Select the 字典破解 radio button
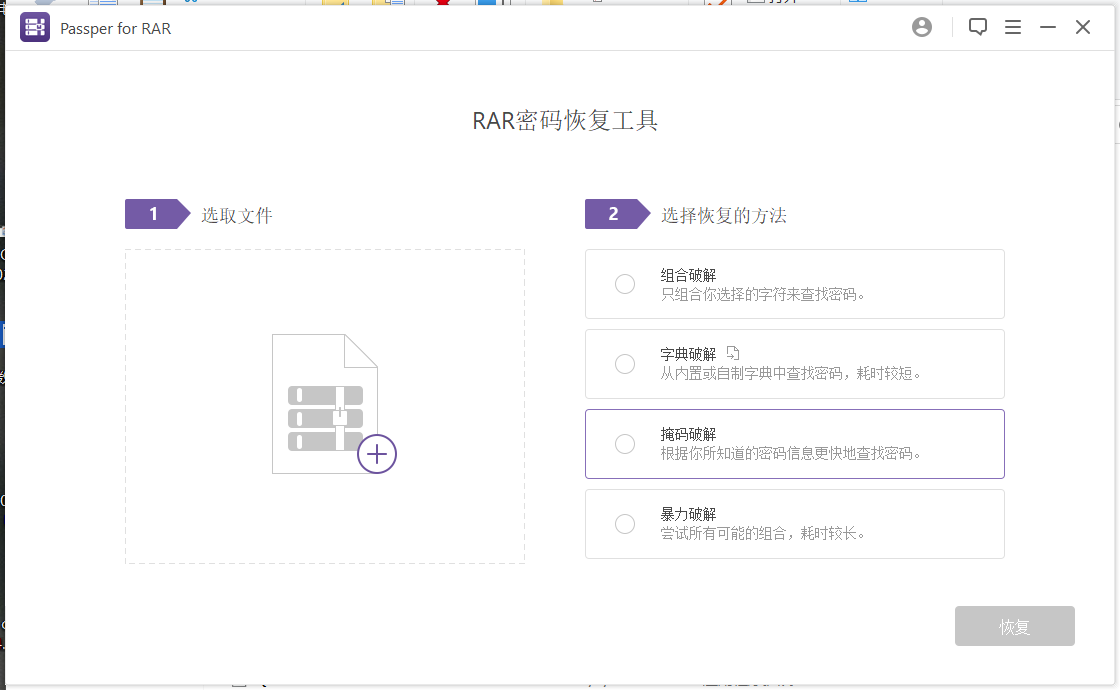Screen dimensions: 1120x690 coord(625,364)
